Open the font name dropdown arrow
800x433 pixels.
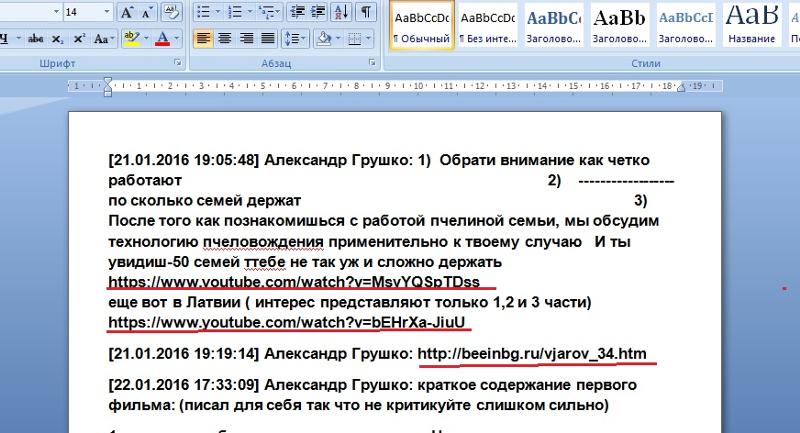click(x=56, y=12)
